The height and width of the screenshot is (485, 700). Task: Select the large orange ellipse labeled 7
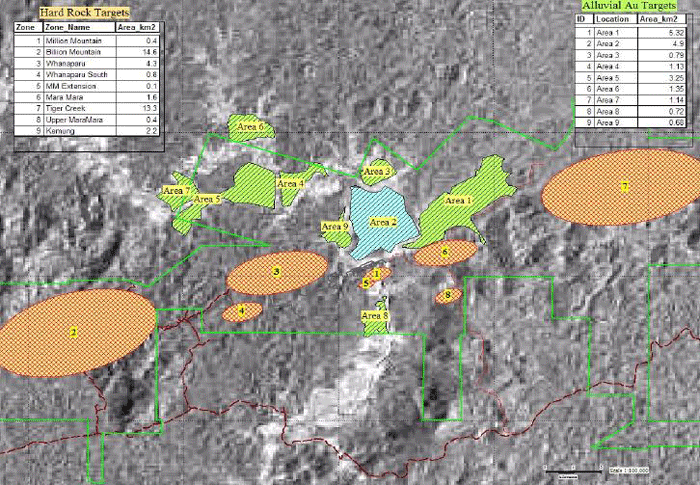click(622, 187)
